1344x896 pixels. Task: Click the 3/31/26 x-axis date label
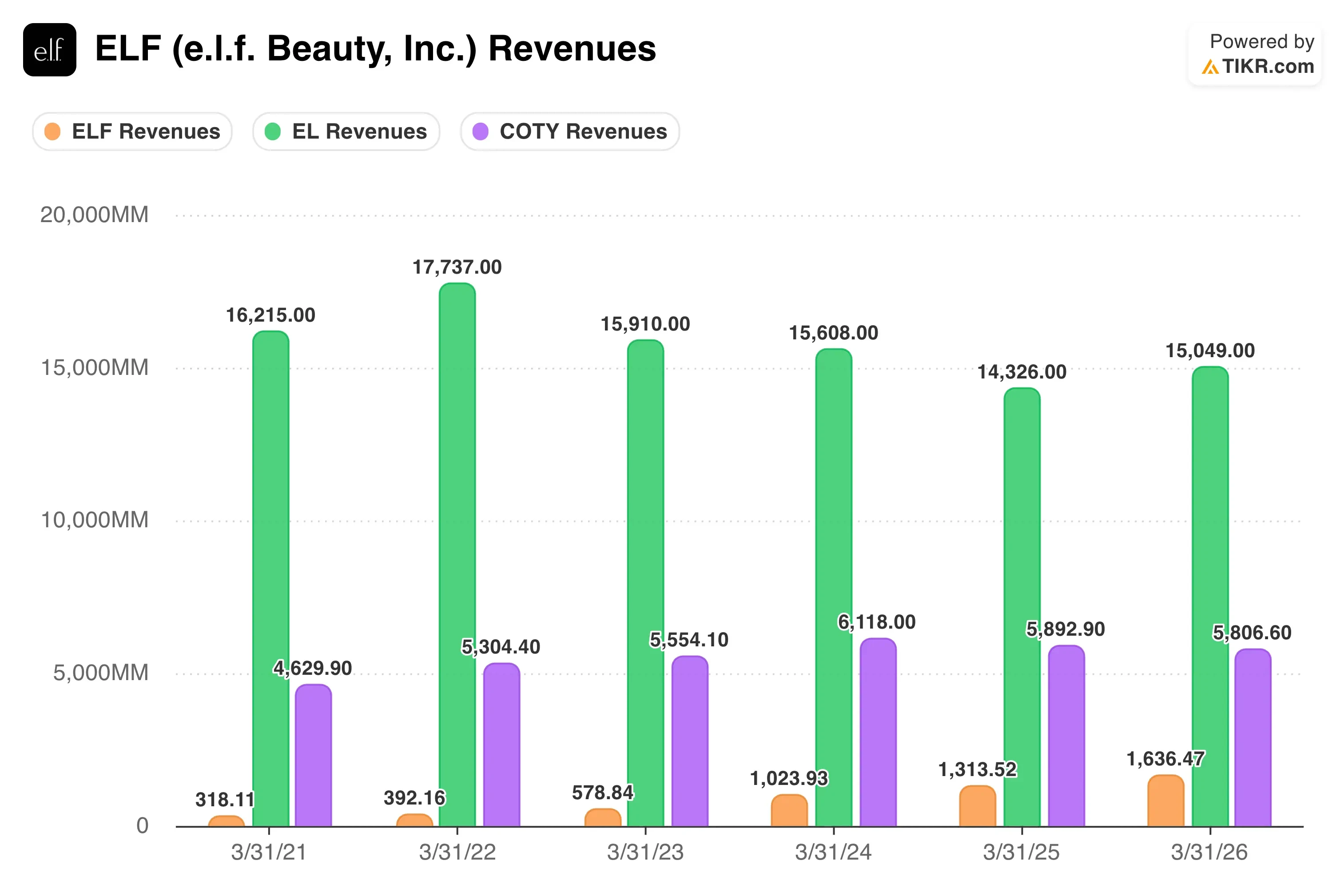(x=1210, y=852)
